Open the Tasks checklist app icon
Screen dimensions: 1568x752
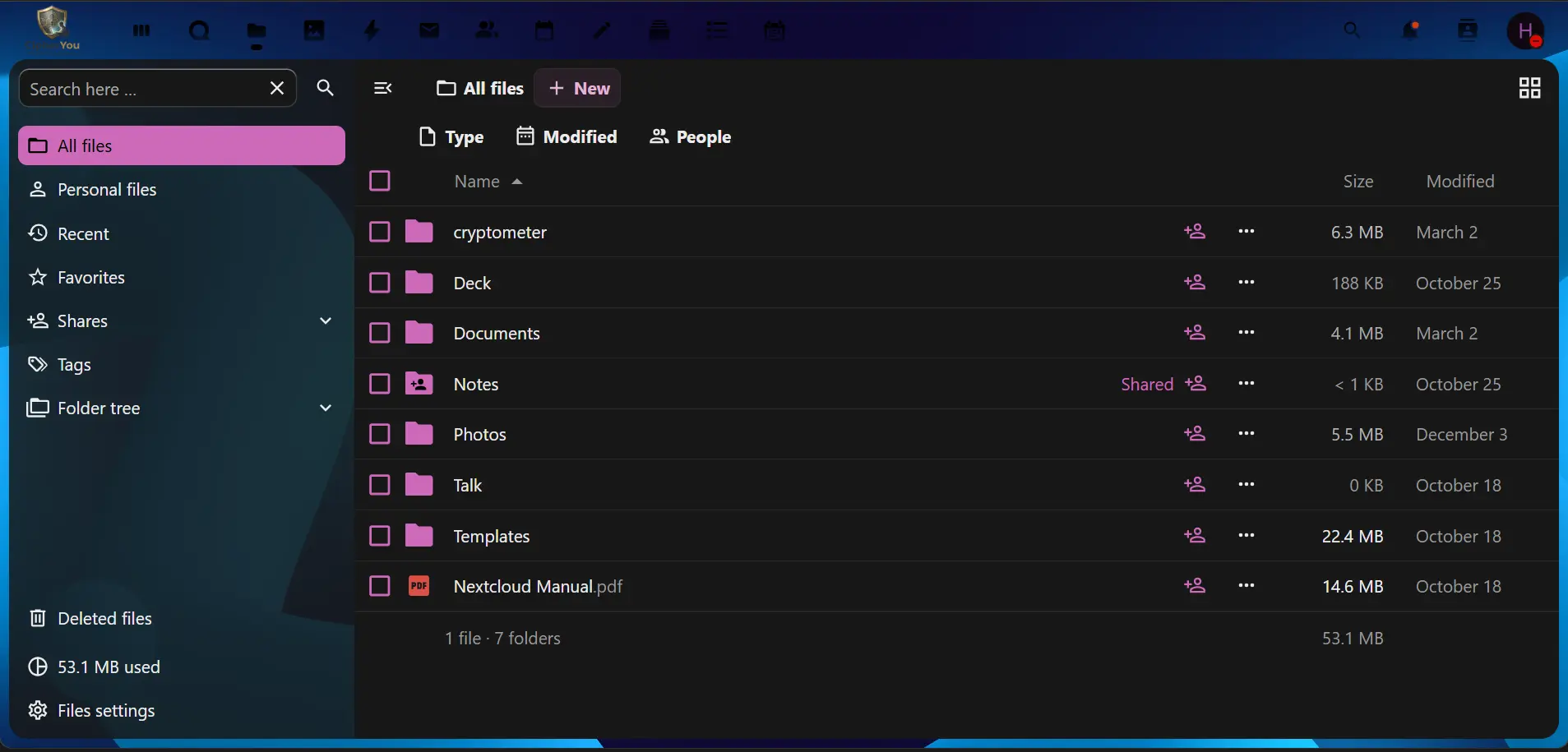click(717, 31)
